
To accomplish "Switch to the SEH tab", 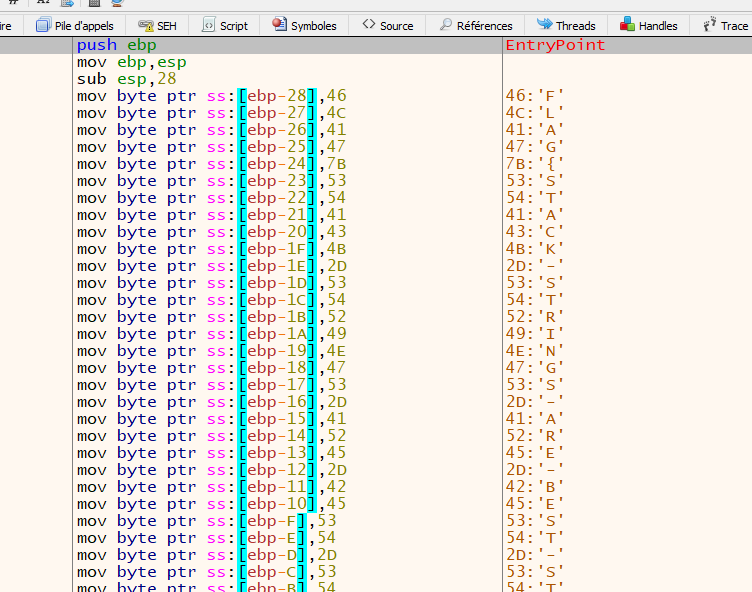I will [x=157, y=25].
